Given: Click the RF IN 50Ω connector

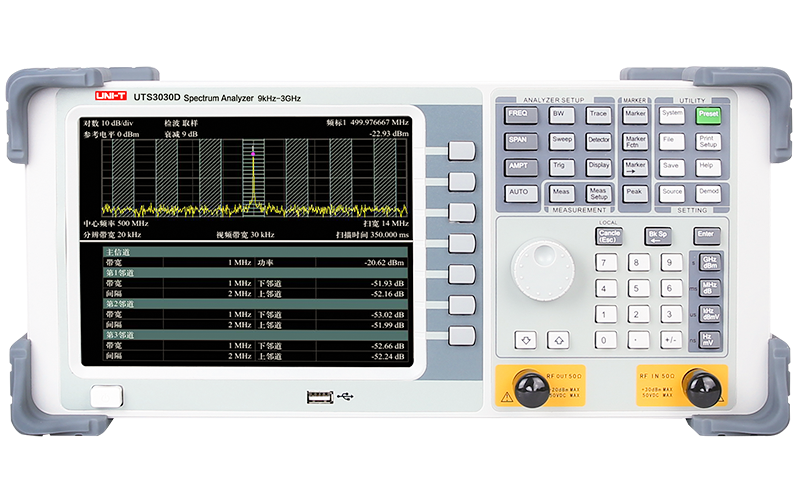Looking at the screenshot, I should (702, 384).
